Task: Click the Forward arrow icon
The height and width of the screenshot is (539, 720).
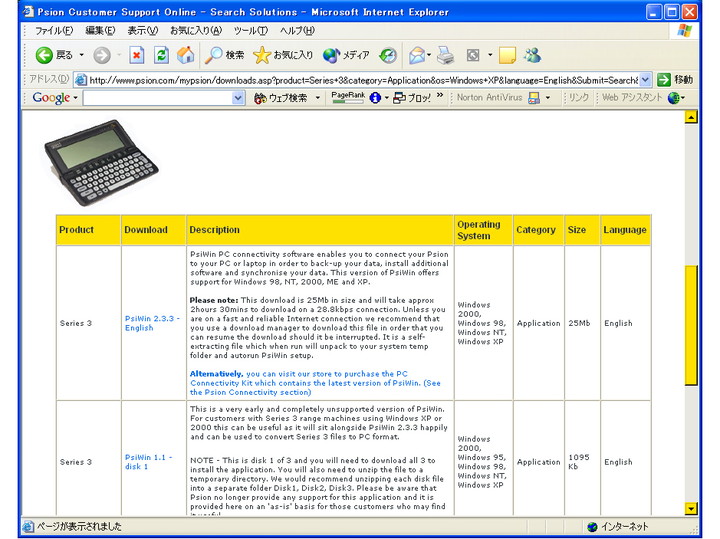Action: 102,56
